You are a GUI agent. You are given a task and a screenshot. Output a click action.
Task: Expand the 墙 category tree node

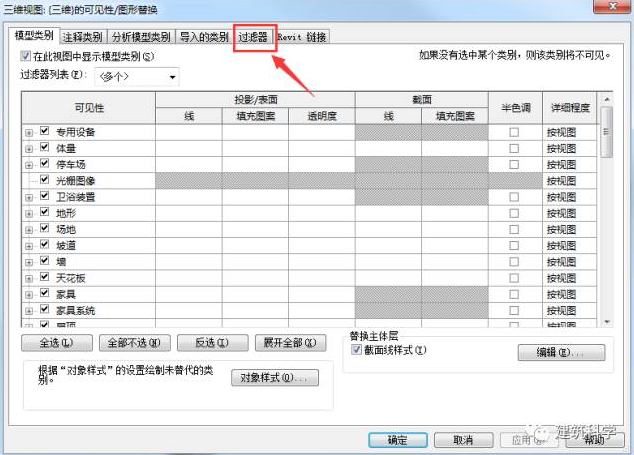pos(29,261)
